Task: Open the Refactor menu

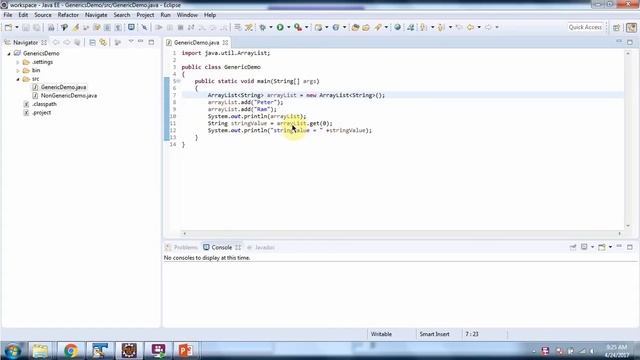Action: (x=68, y=15)
